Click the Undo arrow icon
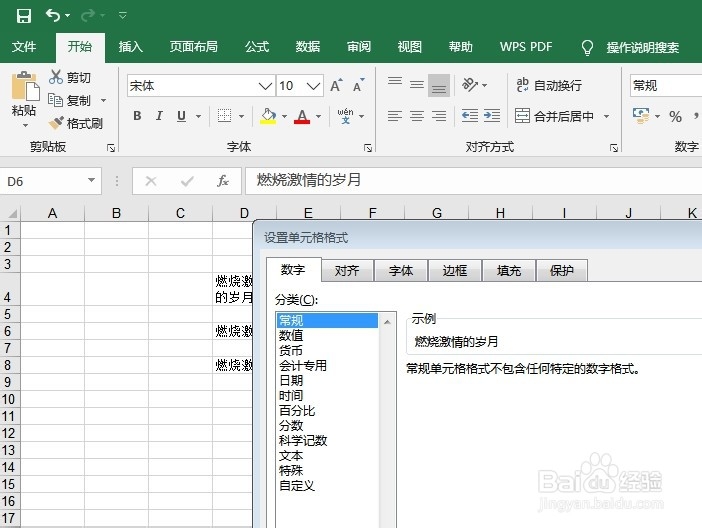This screenshot has width=702, height=528. (x=53, y=16)
